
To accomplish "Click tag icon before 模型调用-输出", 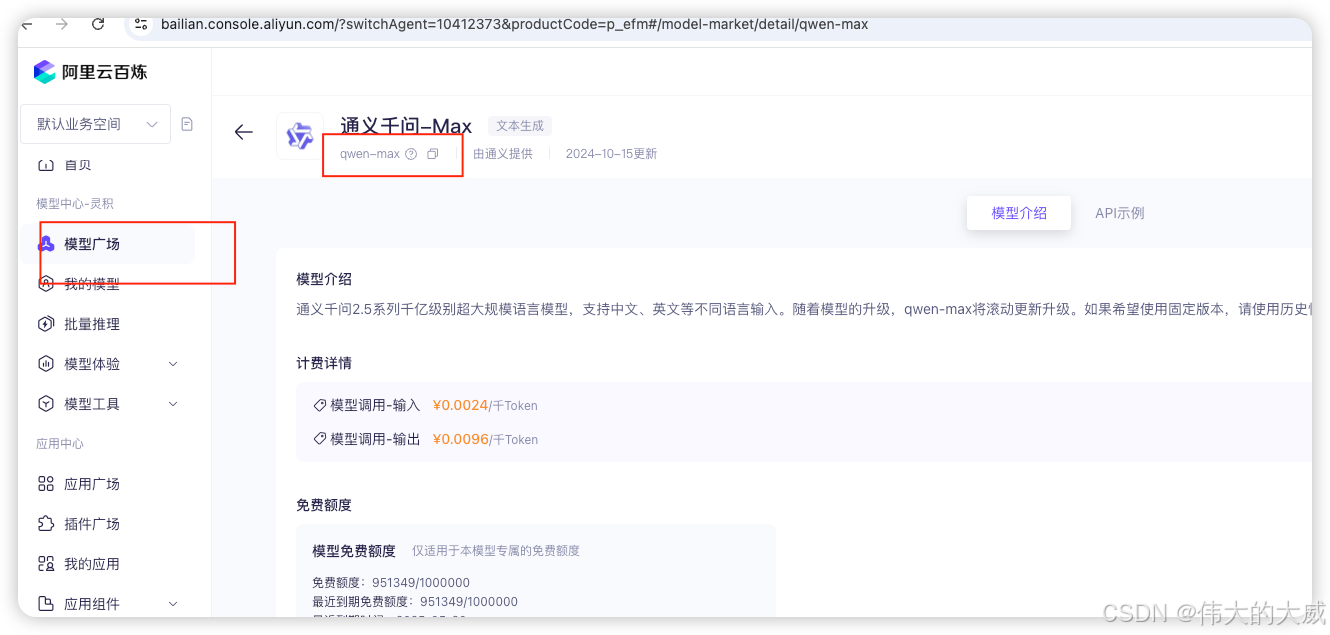I will click(320, 439).
